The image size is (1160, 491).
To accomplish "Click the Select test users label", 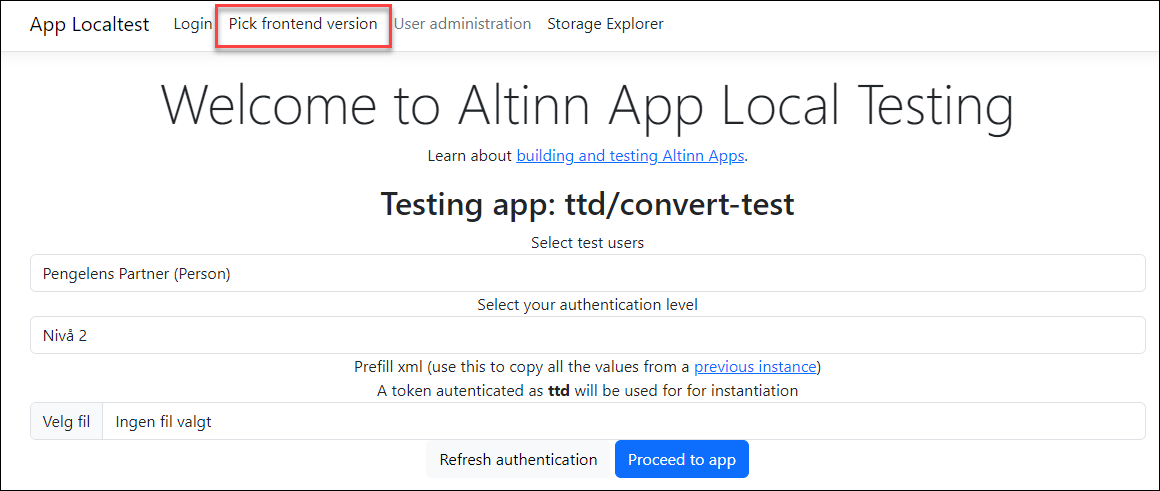I will (587, 243).
